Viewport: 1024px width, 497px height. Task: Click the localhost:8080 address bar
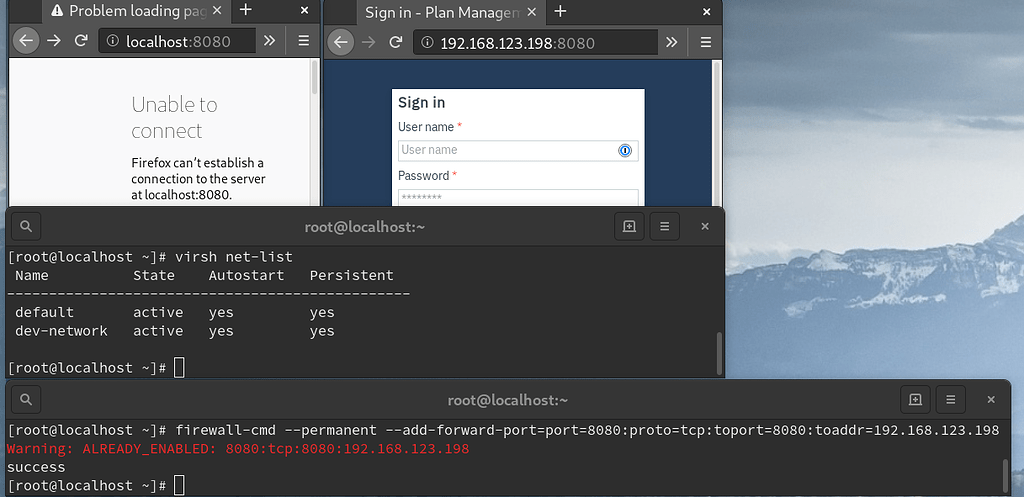coord(178,41)
